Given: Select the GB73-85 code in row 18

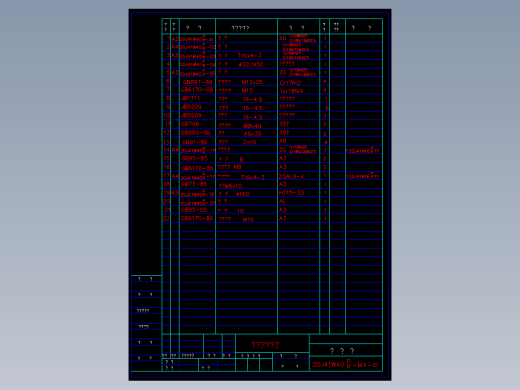Looking at the screenshot, I should [194, 184].
